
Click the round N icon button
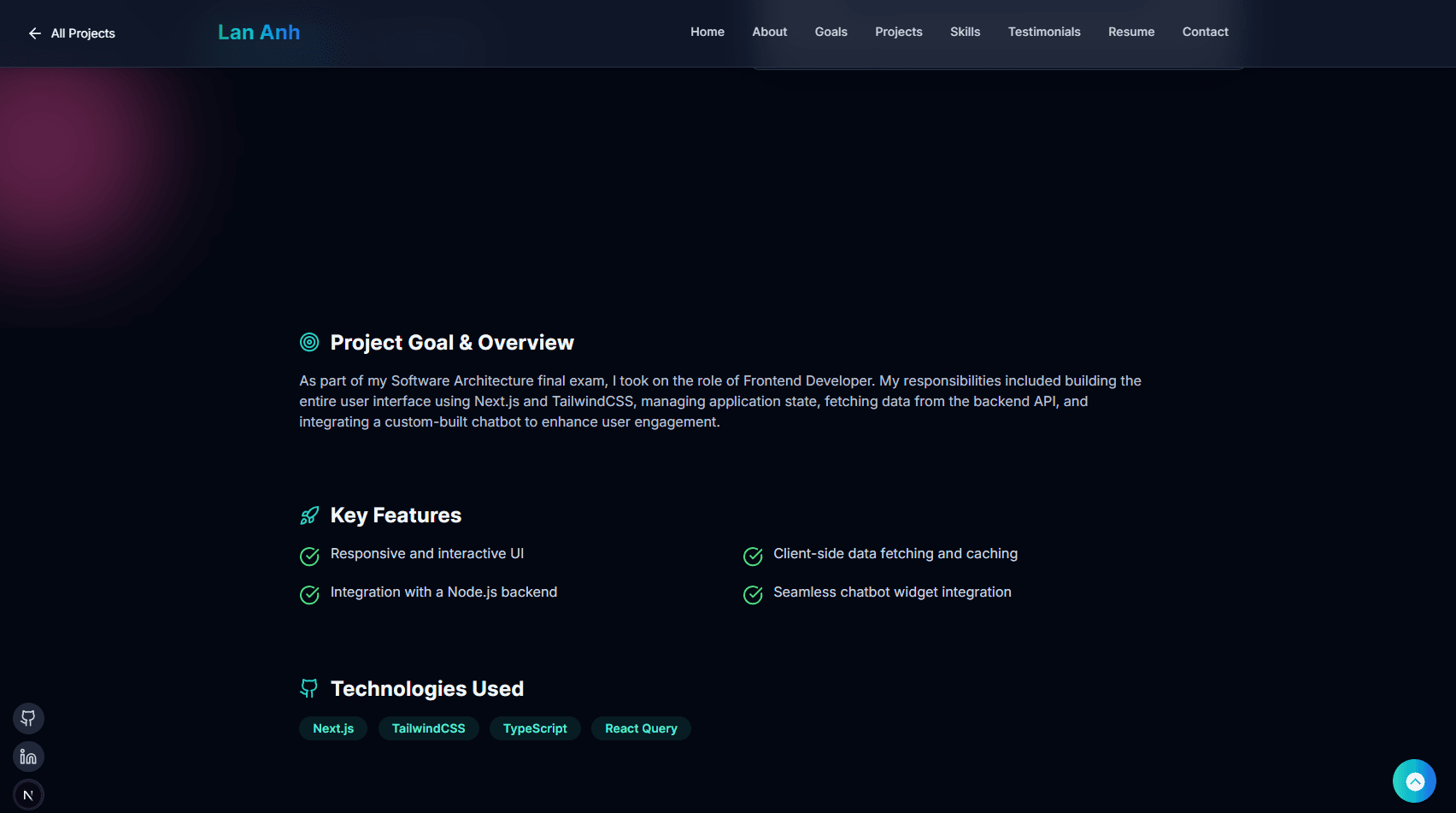[28, 795]
